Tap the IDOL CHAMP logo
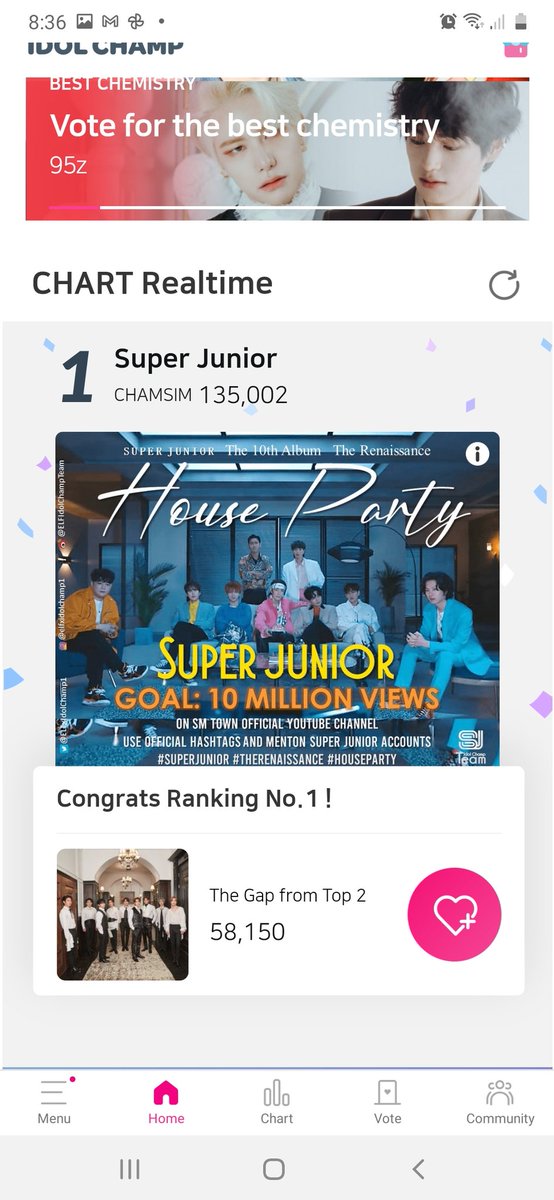 [105, 46]
